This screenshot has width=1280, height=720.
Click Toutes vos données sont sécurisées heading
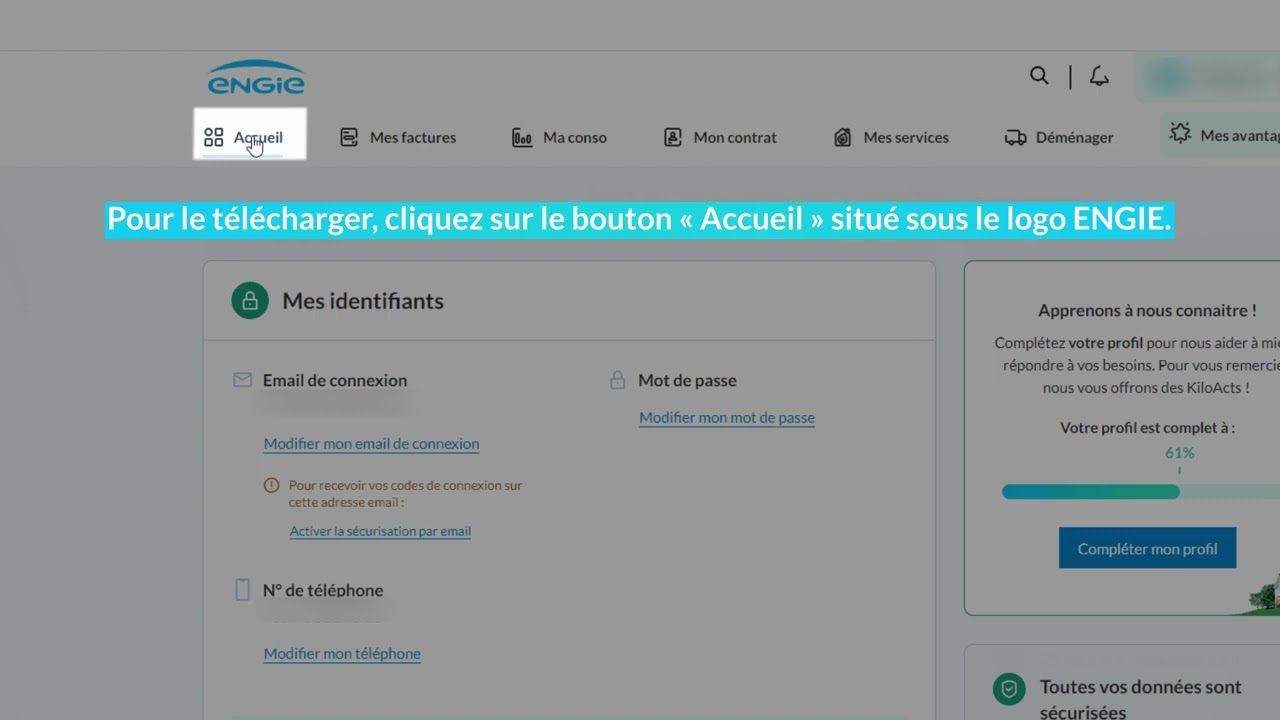1141,699
